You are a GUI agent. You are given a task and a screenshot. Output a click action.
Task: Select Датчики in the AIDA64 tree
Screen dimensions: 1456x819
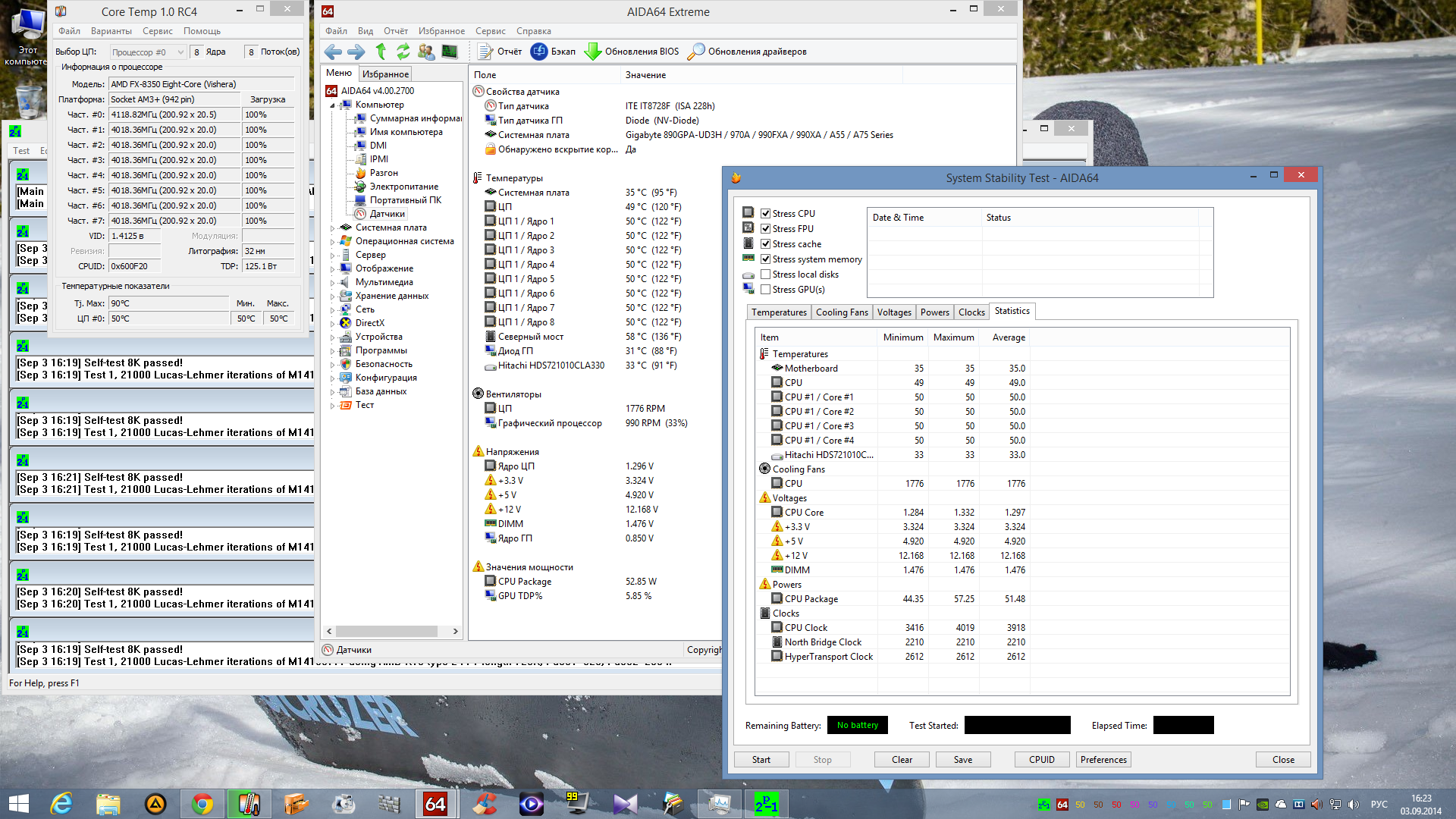coord(387,214)
